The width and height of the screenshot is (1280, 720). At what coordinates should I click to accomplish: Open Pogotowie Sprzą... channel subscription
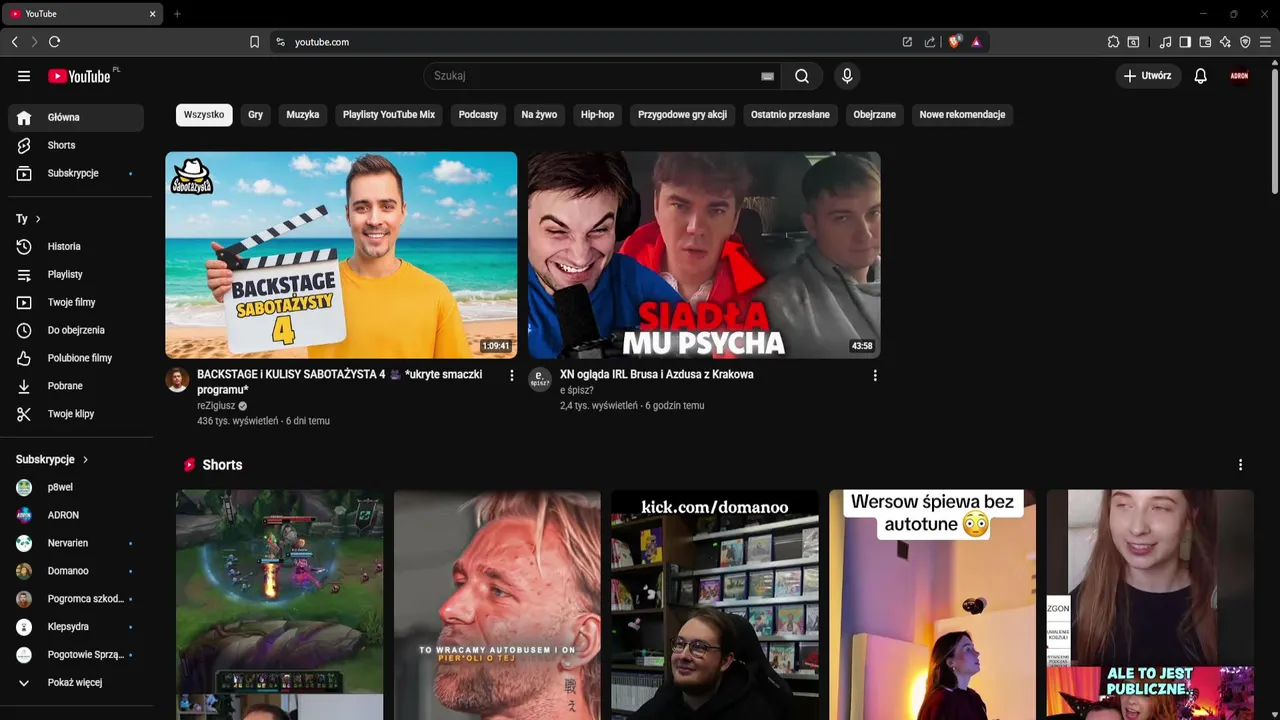76,655
